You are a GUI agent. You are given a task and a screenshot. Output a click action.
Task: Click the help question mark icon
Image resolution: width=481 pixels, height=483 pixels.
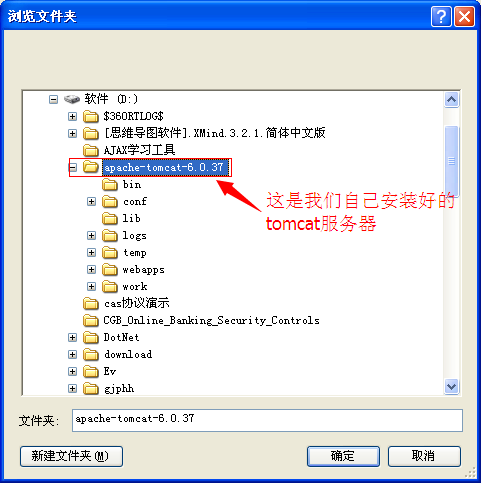pos(441,16)
